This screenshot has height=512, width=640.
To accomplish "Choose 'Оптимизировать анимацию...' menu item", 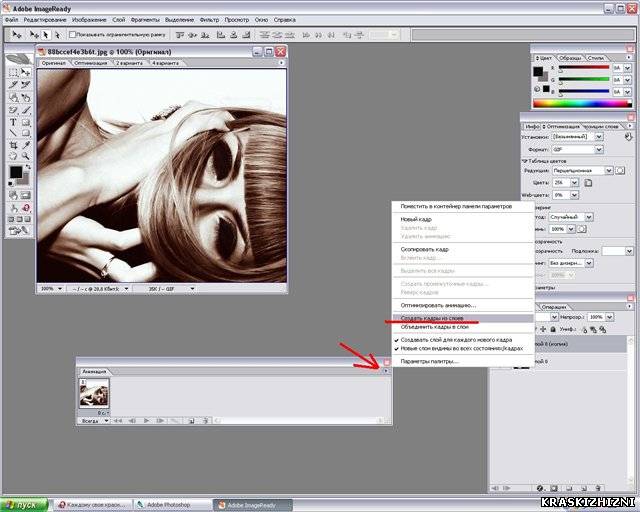I will click(x=438, y=305).
